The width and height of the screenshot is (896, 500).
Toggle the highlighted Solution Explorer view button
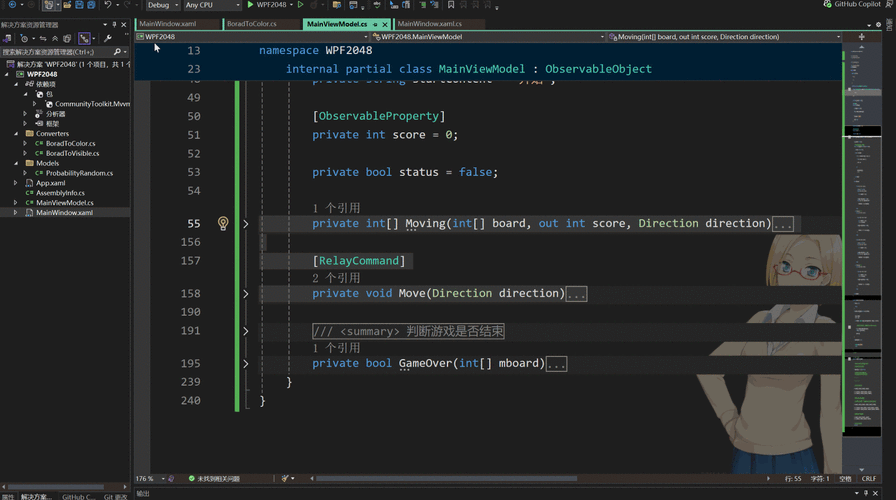85,38
